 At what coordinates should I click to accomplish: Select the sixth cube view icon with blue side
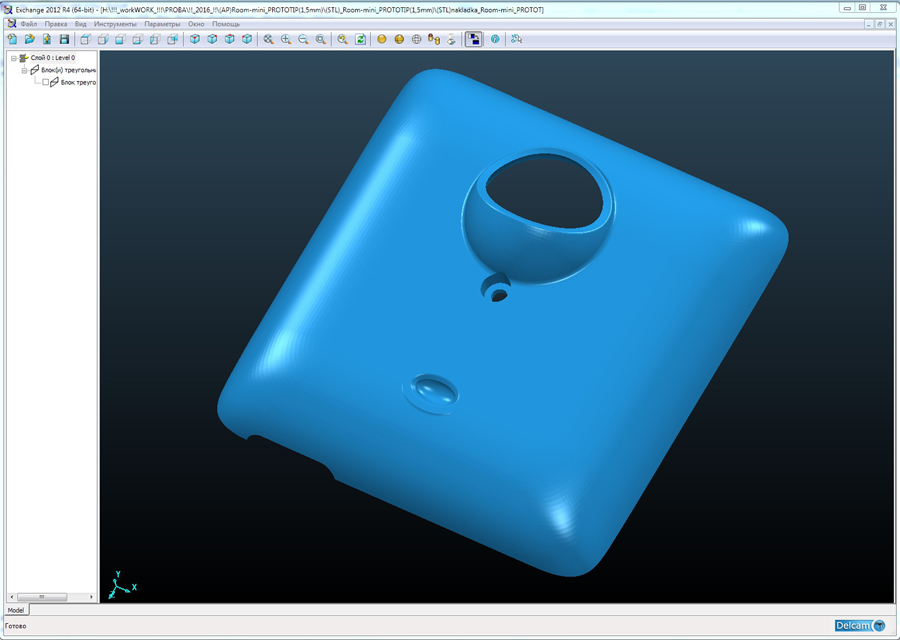172,39
